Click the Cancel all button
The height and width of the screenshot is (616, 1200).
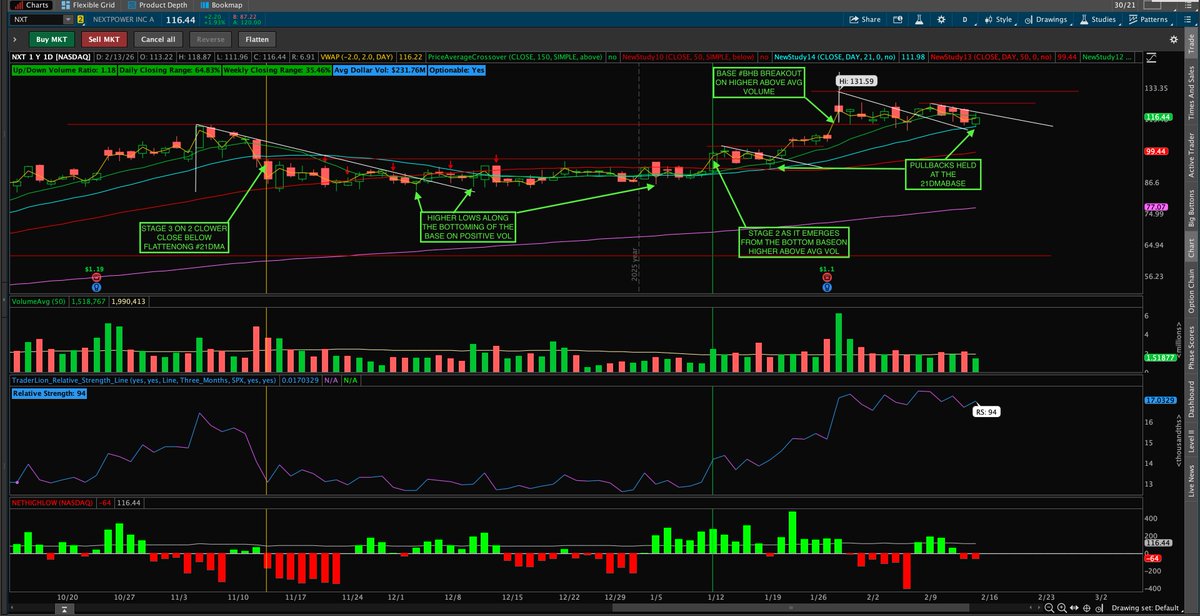(158, 39)
